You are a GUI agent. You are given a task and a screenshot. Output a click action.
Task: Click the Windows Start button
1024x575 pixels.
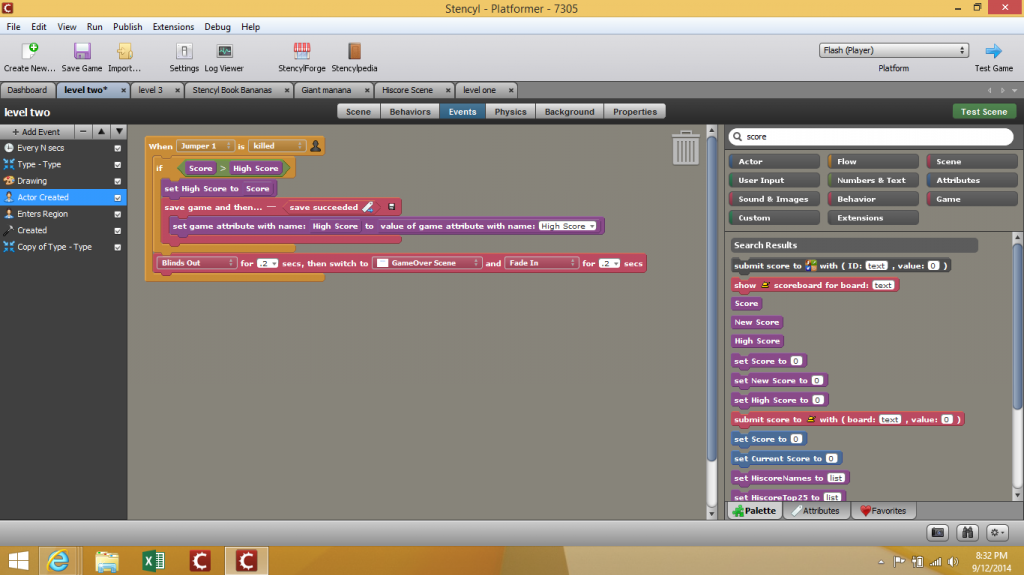[18, 561]
